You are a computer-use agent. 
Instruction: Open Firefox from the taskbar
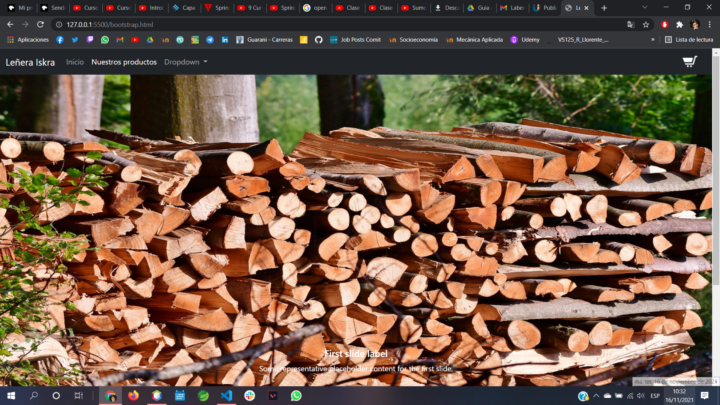pyautogui.click(x=133, y=395)
